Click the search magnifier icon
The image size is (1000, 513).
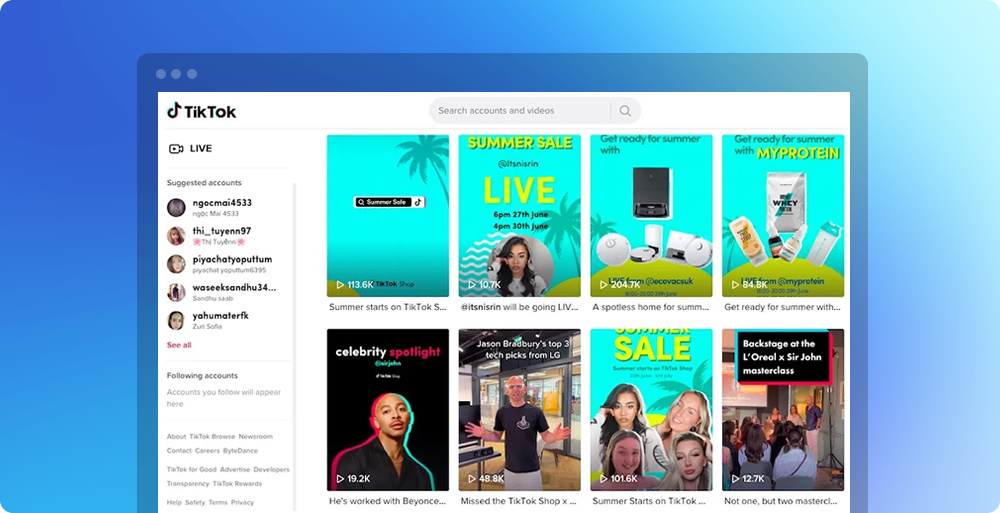pyautogui.click(x=625, y=111)
